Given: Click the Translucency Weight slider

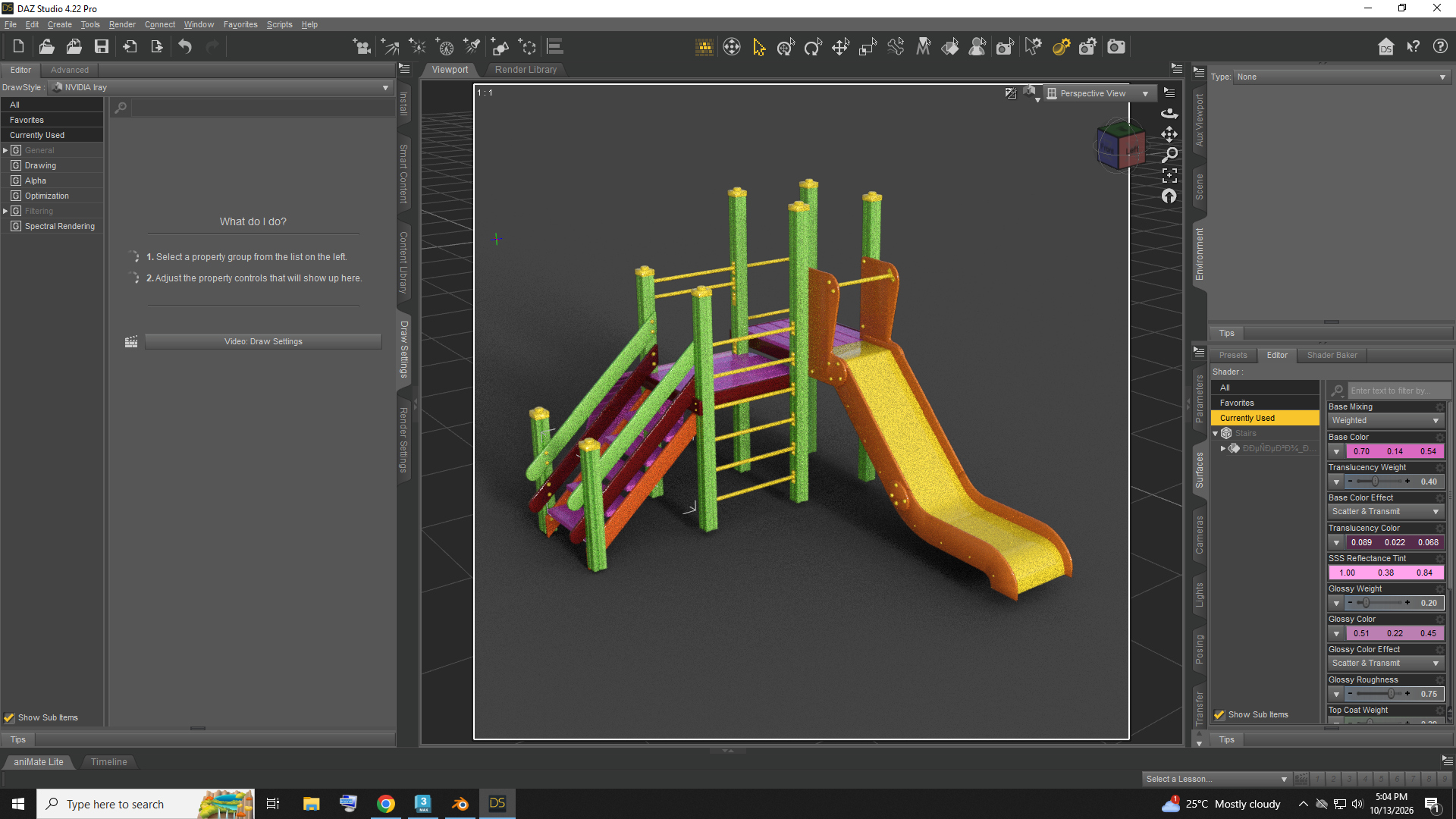Looking at the screenshot, I should [x=1379, y=482].
